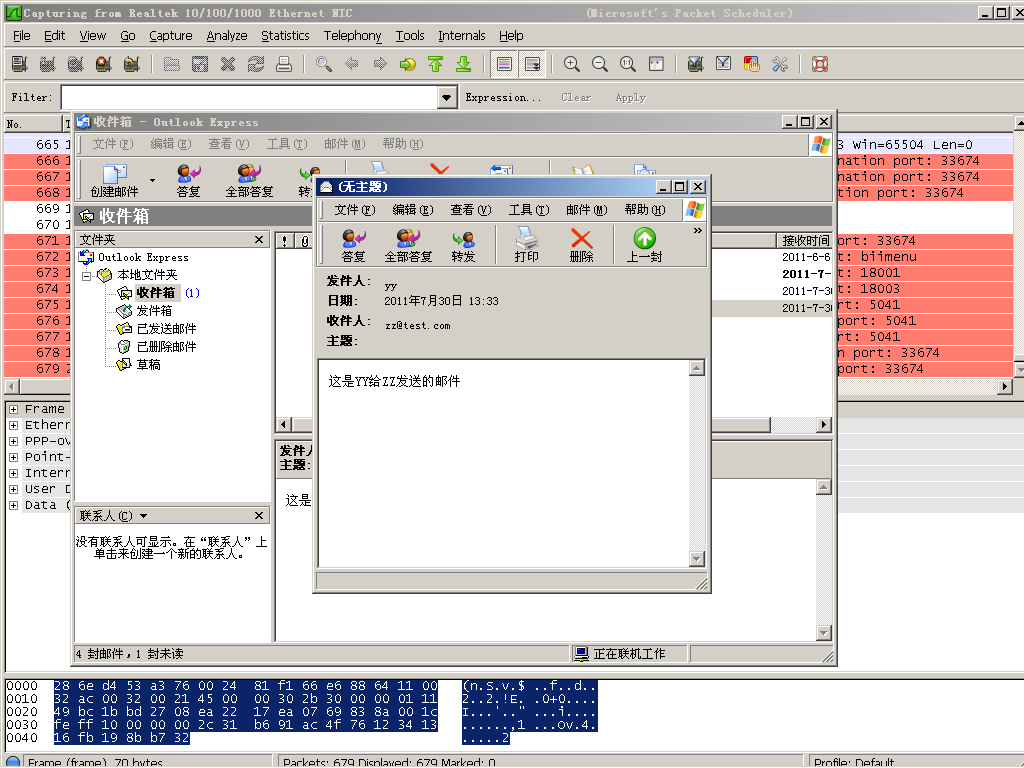
Task: Select 已删除邮件 folder in Outlook tree
Action: pos(166,347)
